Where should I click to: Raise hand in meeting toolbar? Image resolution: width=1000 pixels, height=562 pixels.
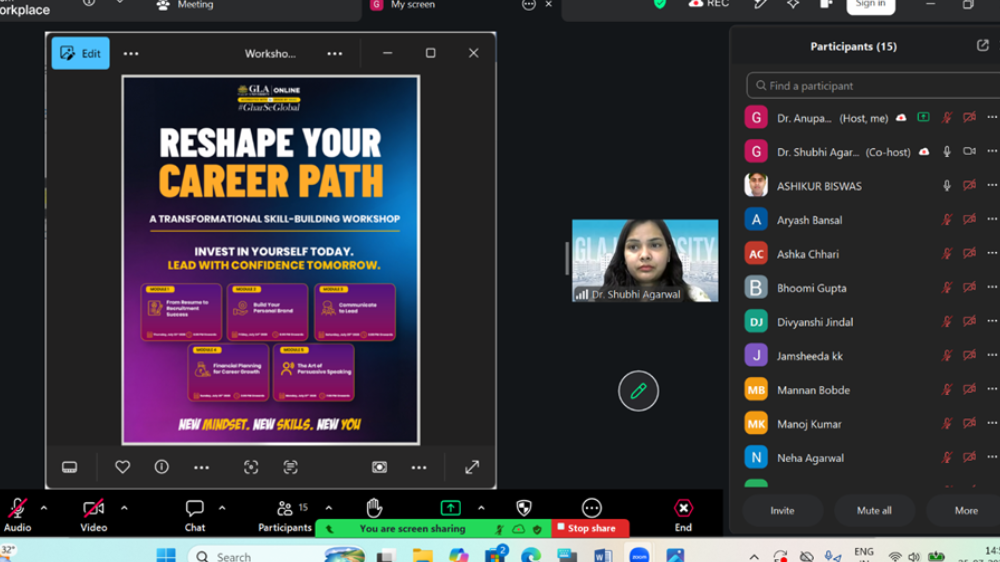[x=374, y=508]
